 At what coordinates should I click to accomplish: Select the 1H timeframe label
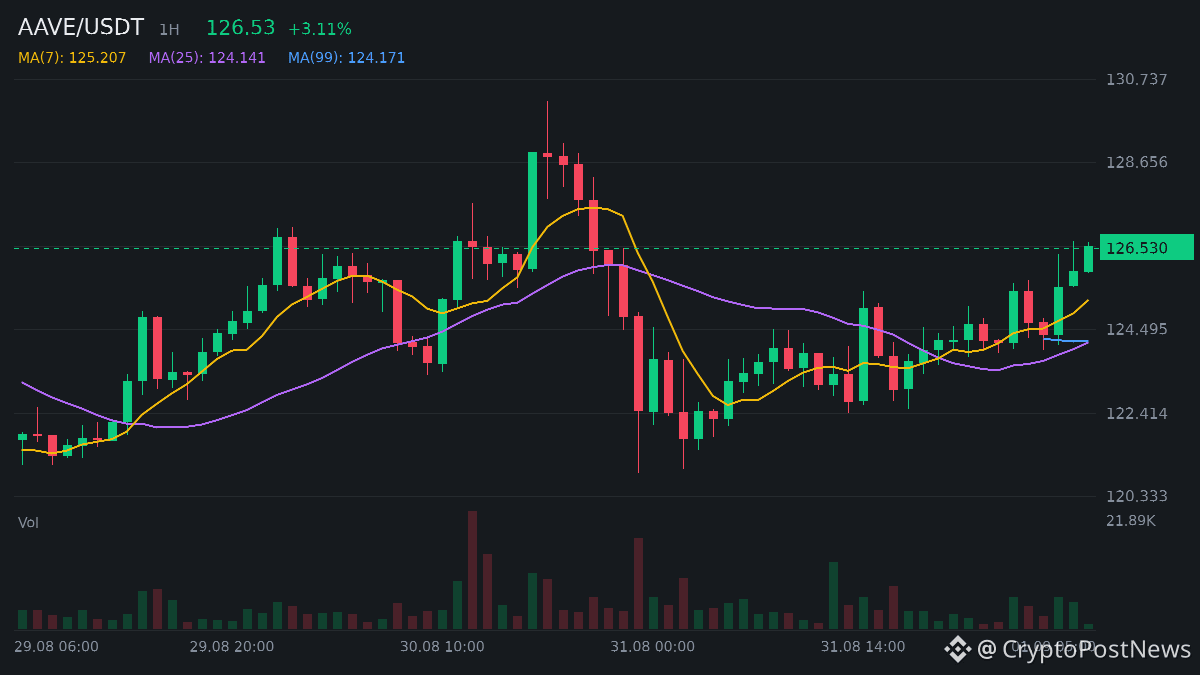(169, 30)
